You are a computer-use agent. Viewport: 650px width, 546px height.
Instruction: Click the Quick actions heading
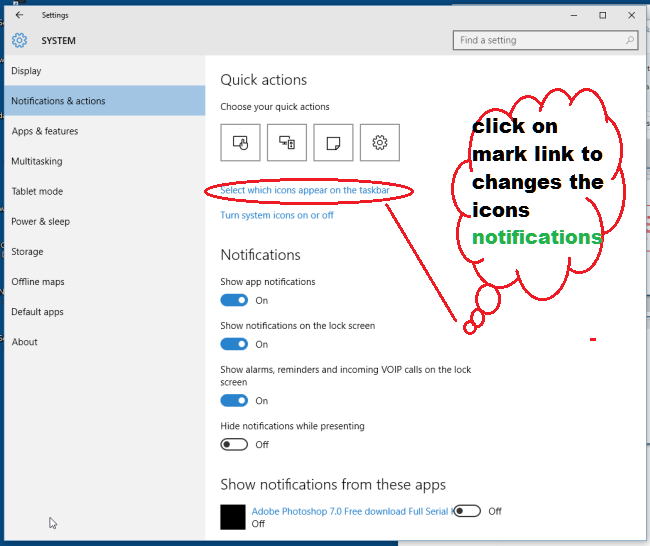tap(264, 80)
